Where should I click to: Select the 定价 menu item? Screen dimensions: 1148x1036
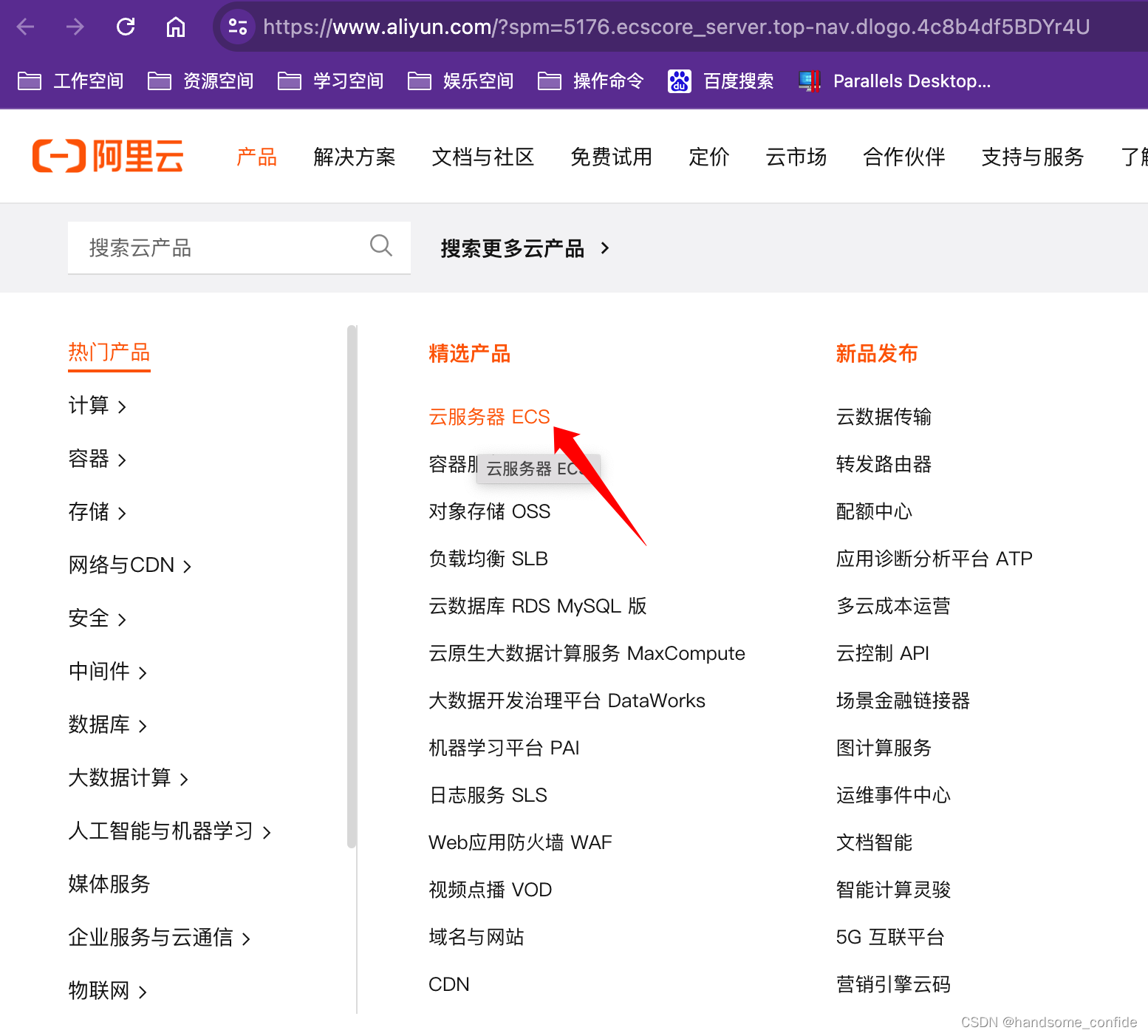[709, 157]
